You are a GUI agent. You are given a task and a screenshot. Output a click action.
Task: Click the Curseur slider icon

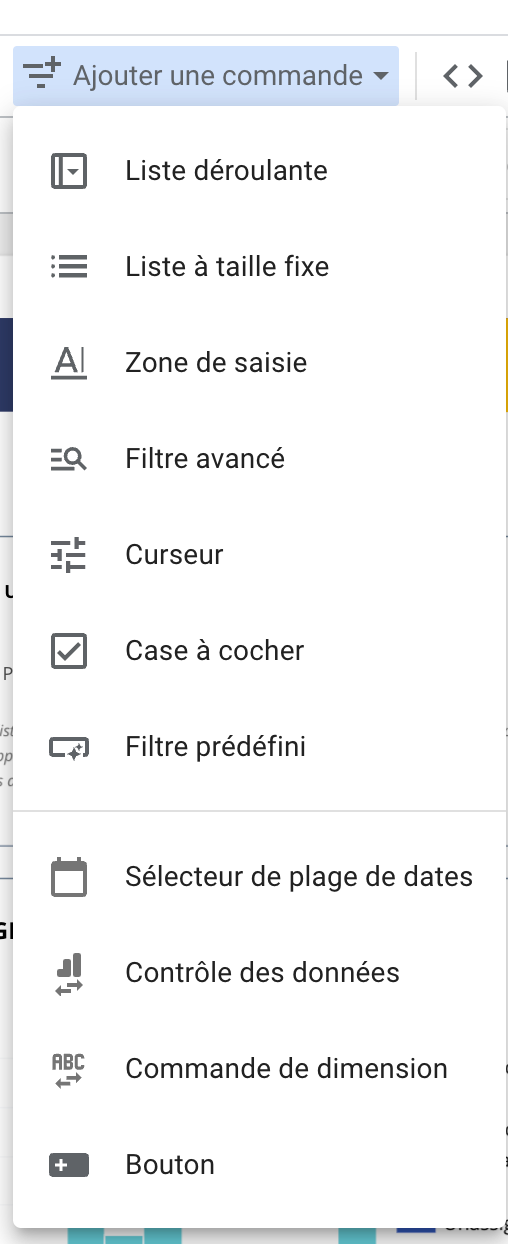pyautogui.click(x=69, y=555)
